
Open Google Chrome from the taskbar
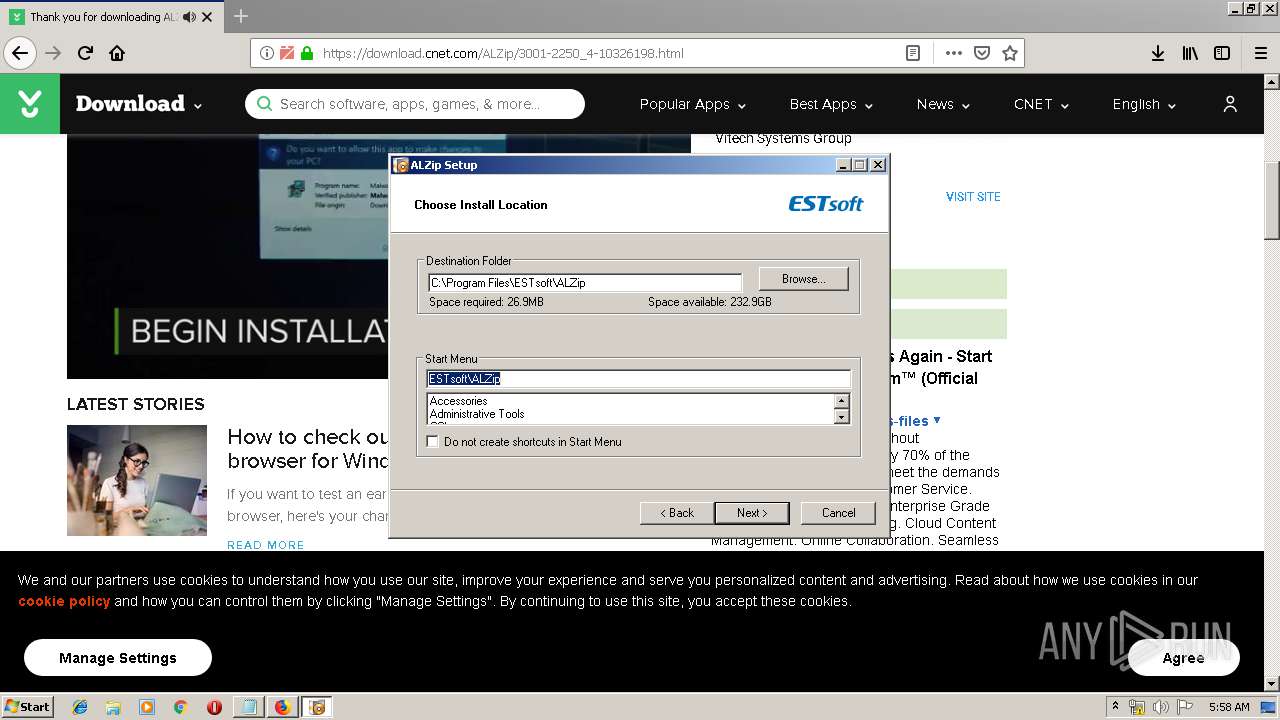(180, 707)
